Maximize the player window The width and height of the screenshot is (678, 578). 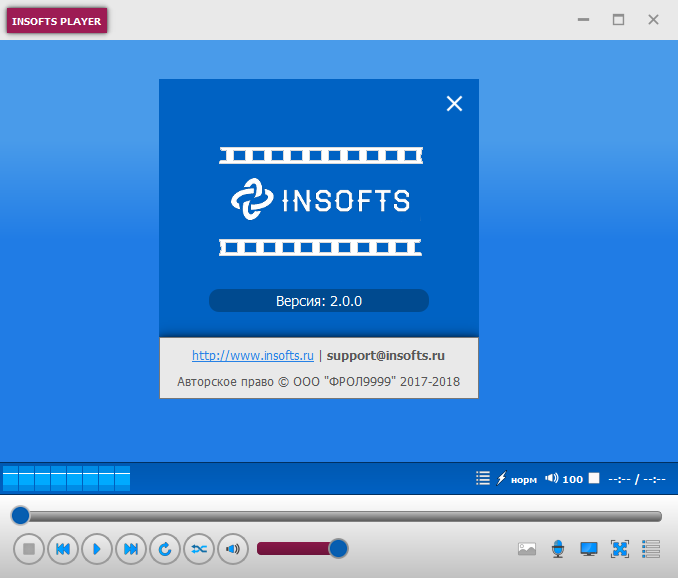pos(618,19)
